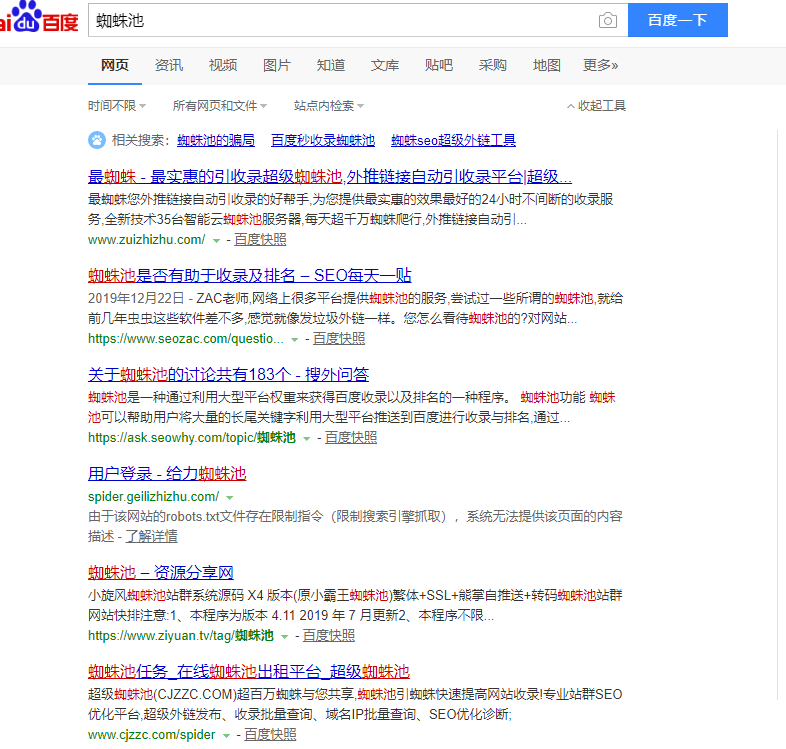This screenshot has width=786, height=749.
Task: Open result 最蜘蛛 - 最实惠的引收录超级蜘蛛池
Action: pos(330,176)
